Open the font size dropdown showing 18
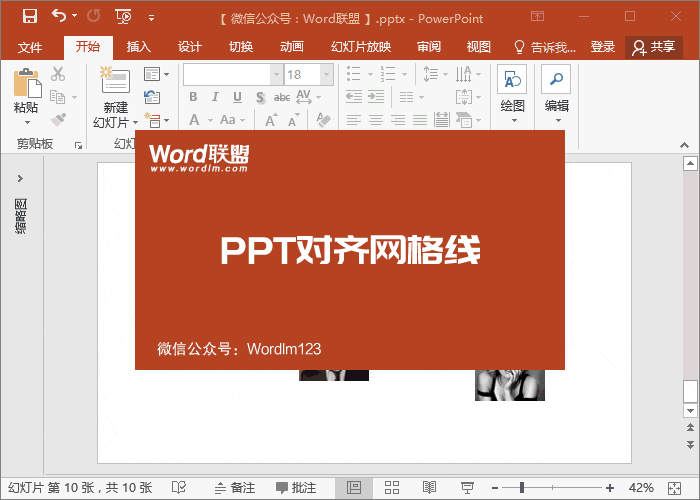Image resolution: width=700 pixels, height=500 pixels. click(327, 75)
